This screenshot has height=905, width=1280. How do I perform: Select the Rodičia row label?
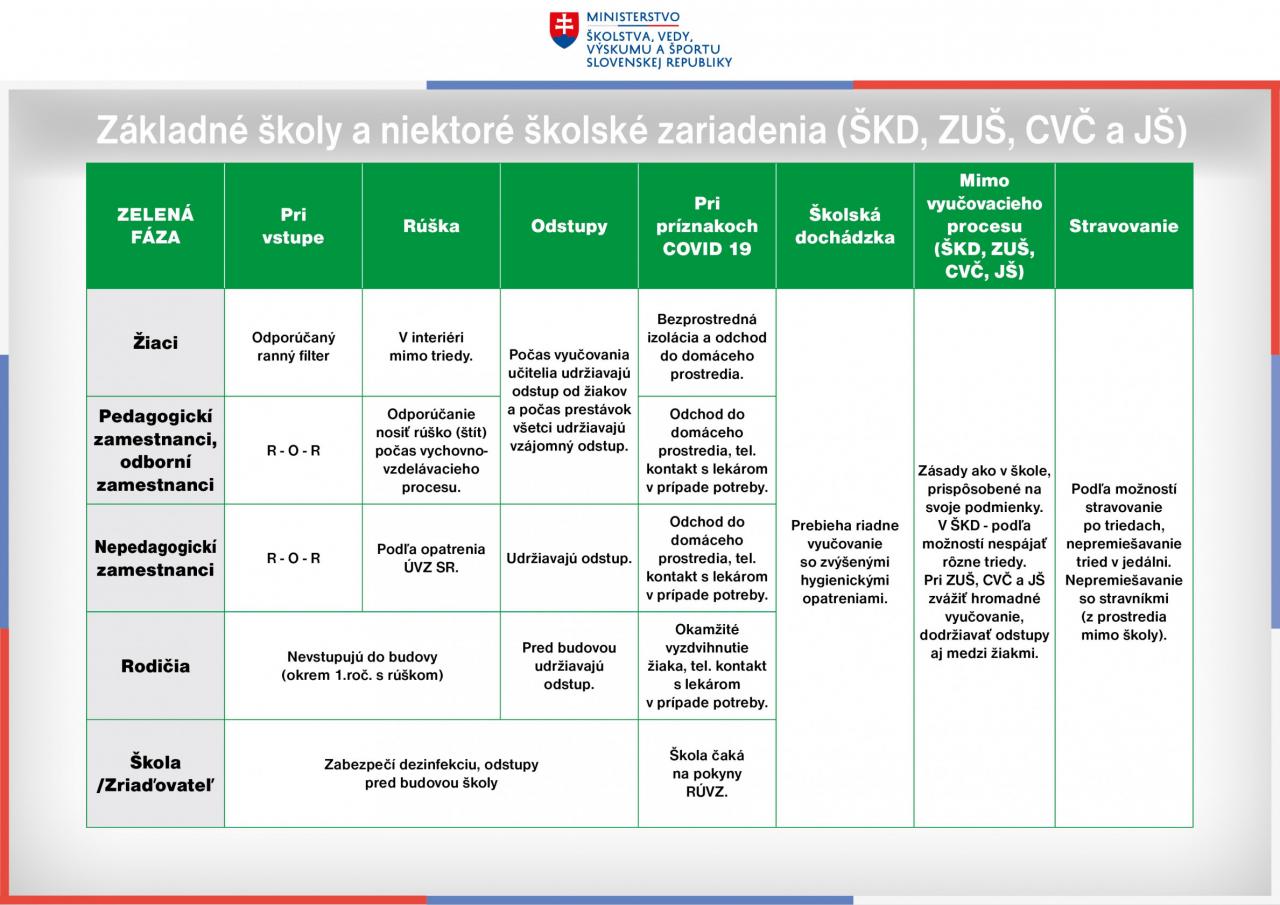[x=155, y=666]
